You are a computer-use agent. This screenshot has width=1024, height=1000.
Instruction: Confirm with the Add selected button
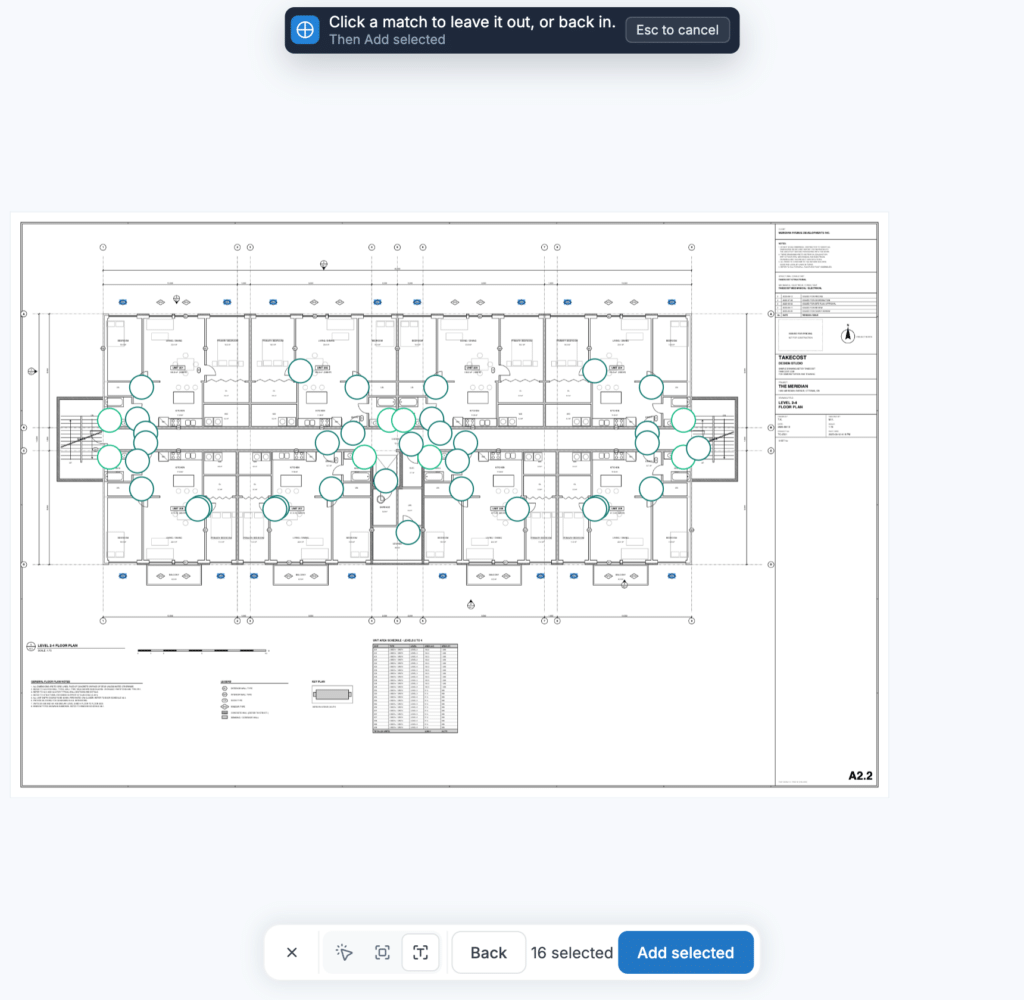tap(685, 952)
